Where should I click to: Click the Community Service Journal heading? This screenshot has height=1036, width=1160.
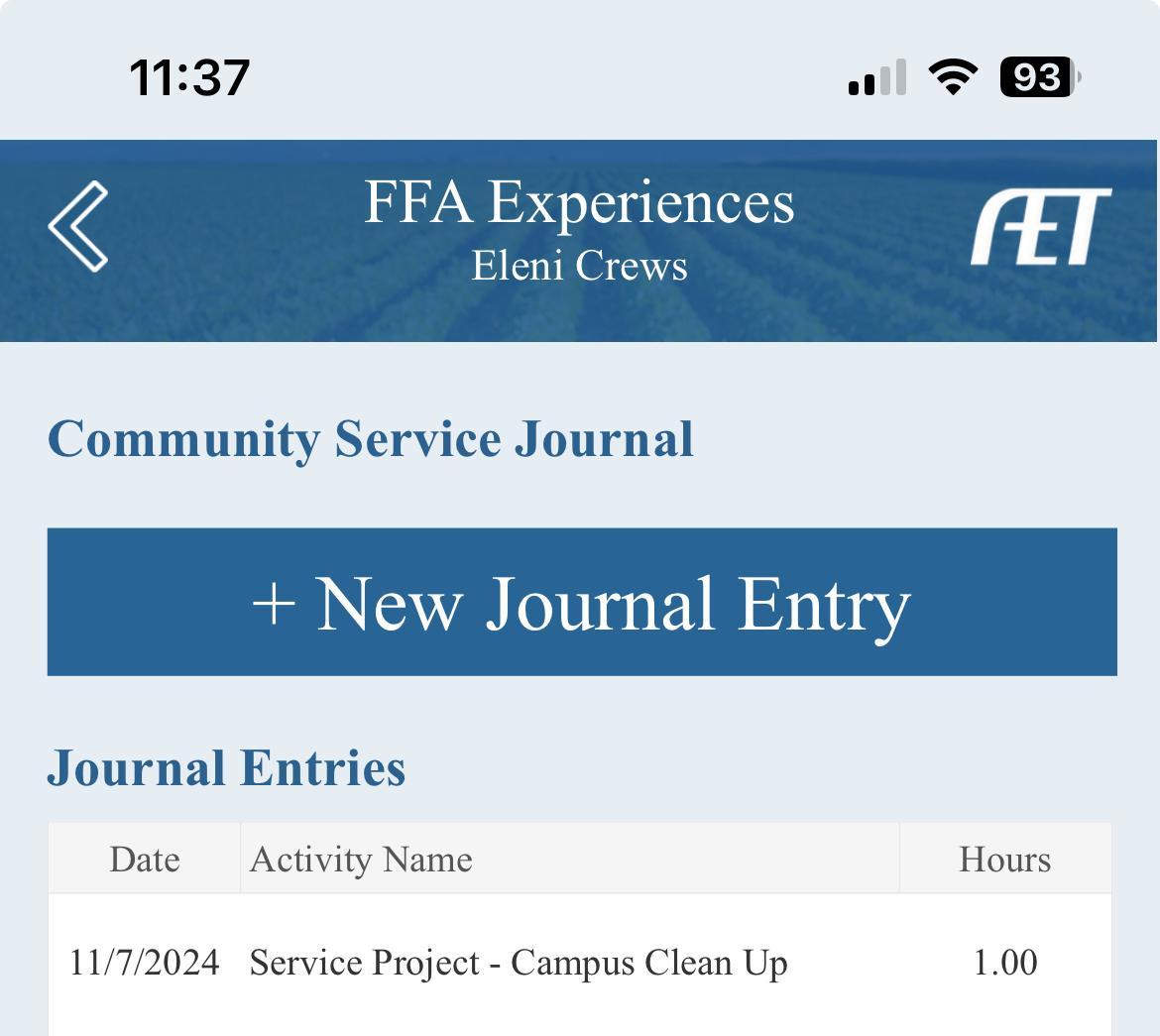(371, 439)
